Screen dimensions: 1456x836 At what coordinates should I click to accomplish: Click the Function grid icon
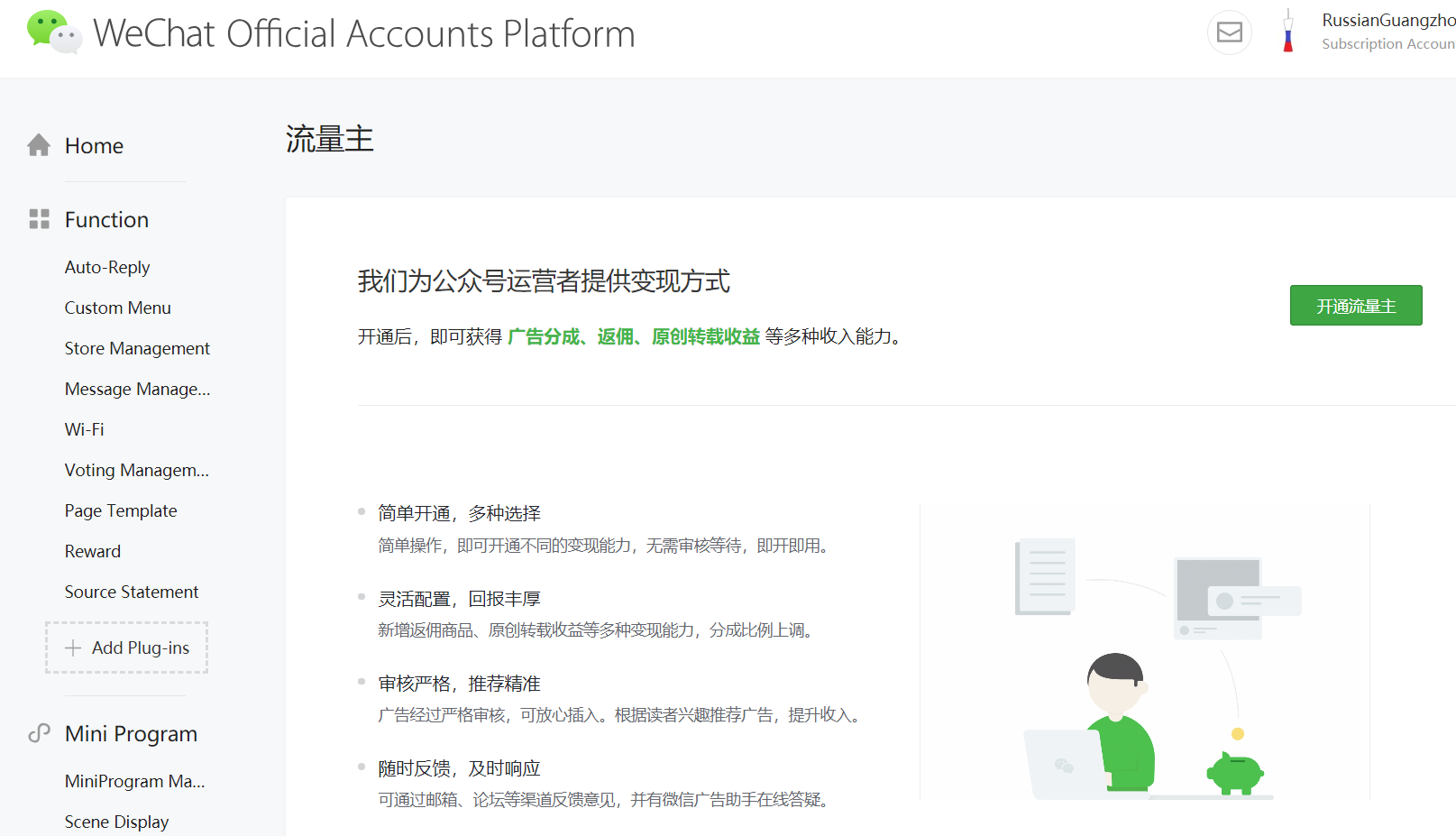pos(39,219)
